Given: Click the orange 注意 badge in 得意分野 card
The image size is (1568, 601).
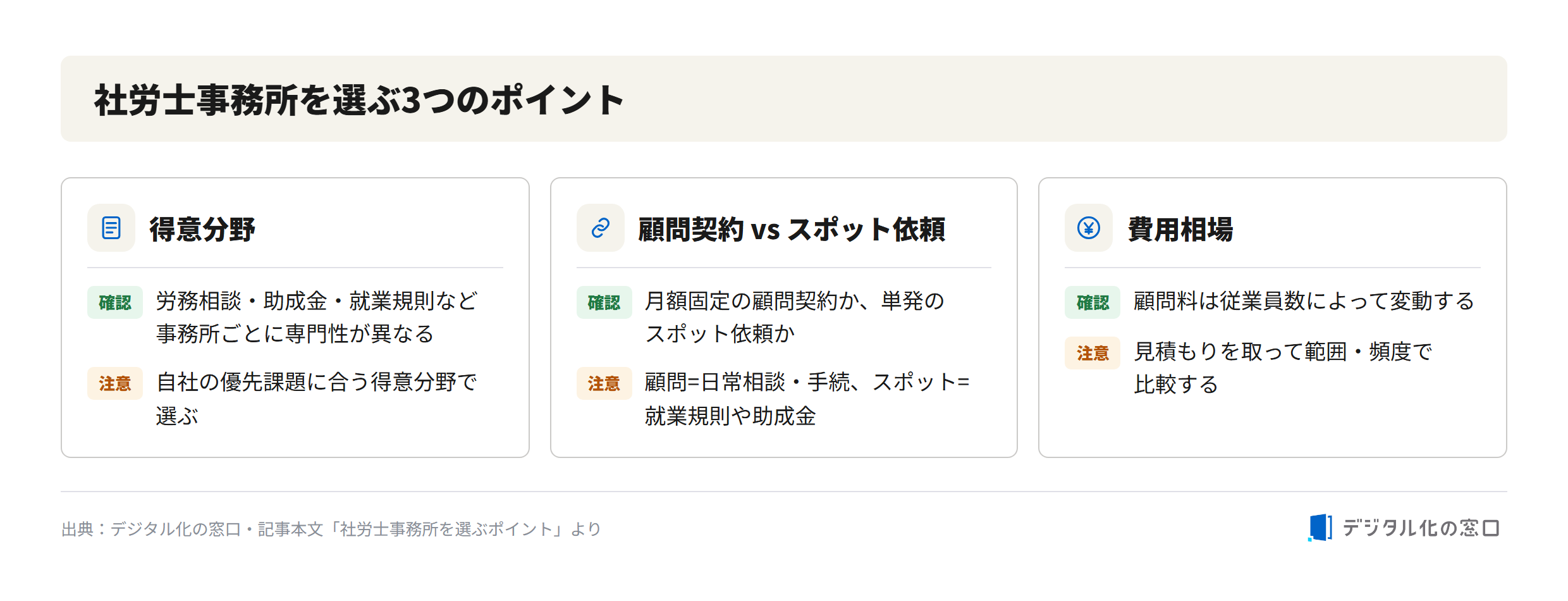Looking at the screenshot, I should click(x=115, y=383).
